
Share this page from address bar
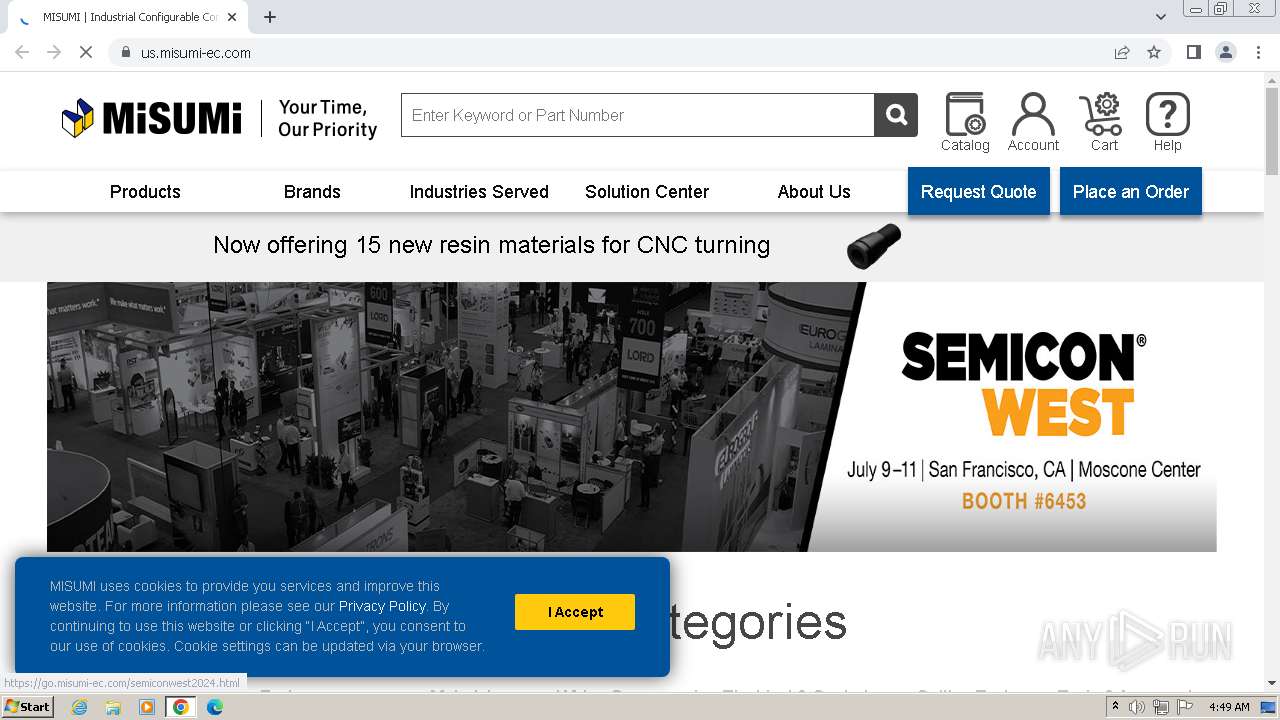(1122, 52)
